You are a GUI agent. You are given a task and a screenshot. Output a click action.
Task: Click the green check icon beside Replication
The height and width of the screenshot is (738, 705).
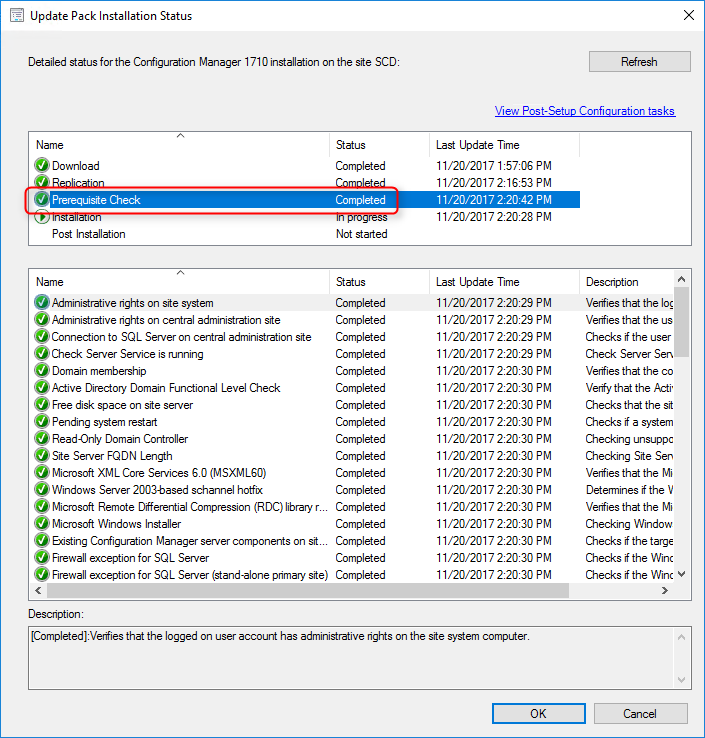point(42,183)
